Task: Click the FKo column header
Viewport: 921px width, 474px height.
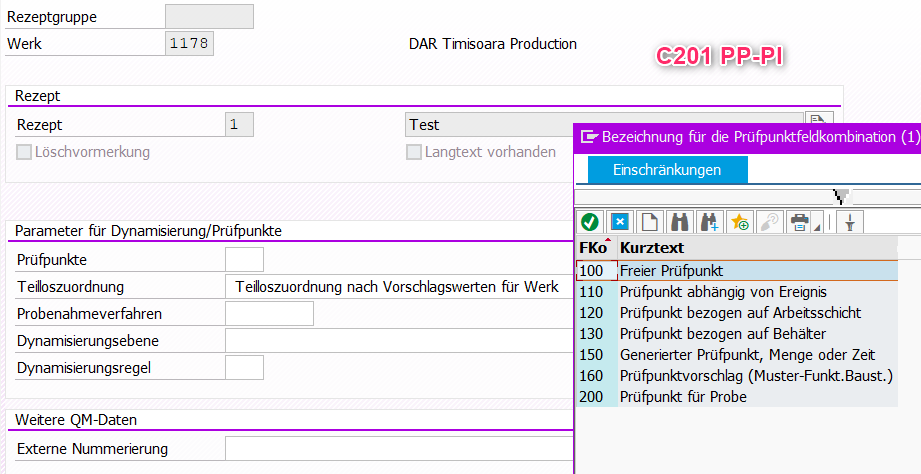Action: point(593,247)
